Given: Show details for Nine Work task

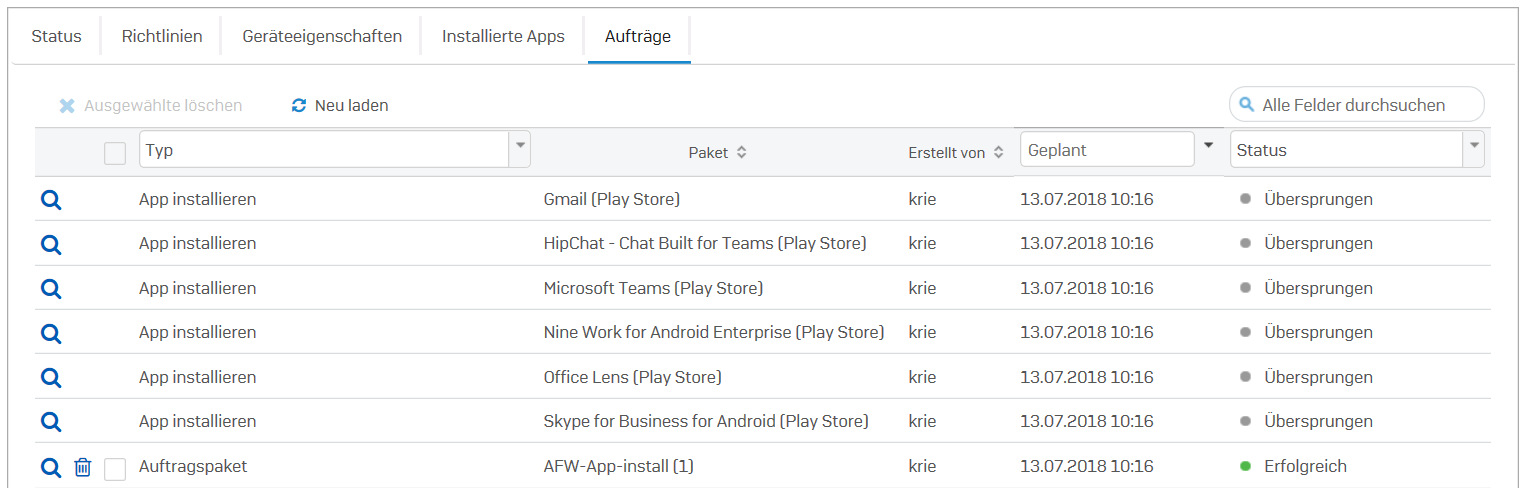Looking at the screenshot, I should pyautogui.click(x=51, y=333).
